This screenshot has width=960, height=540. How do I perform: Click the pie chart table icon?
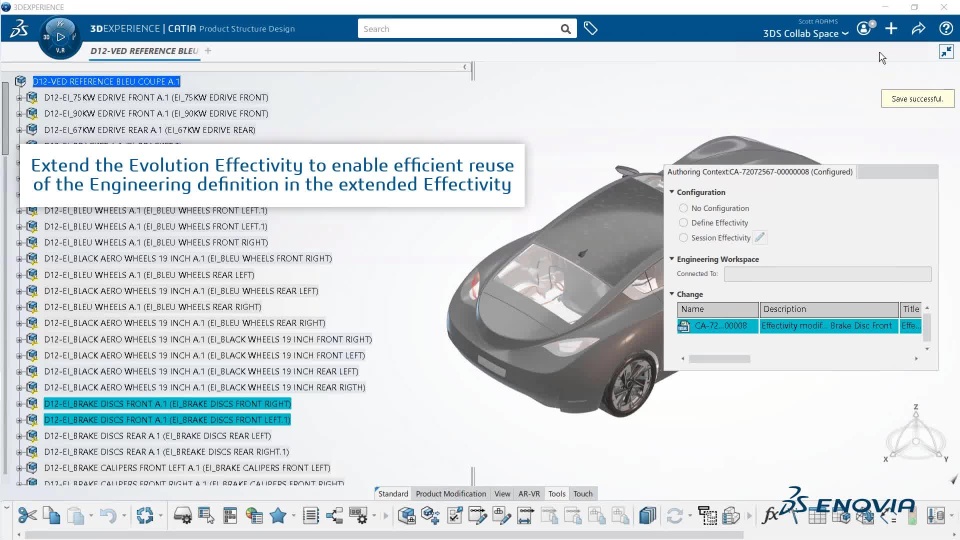pyautogui.click(x=254, y=516)
